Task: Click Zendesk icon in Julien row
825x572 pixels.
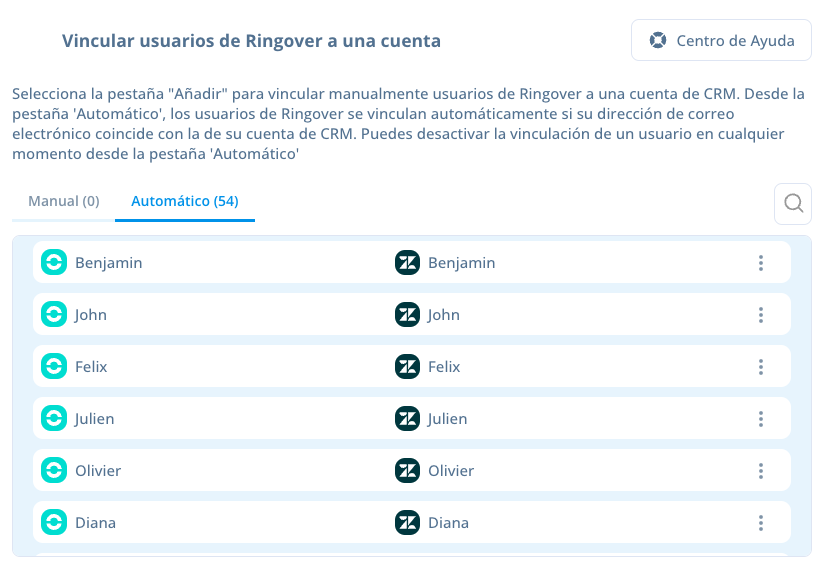Action: [x=407, y=418]
